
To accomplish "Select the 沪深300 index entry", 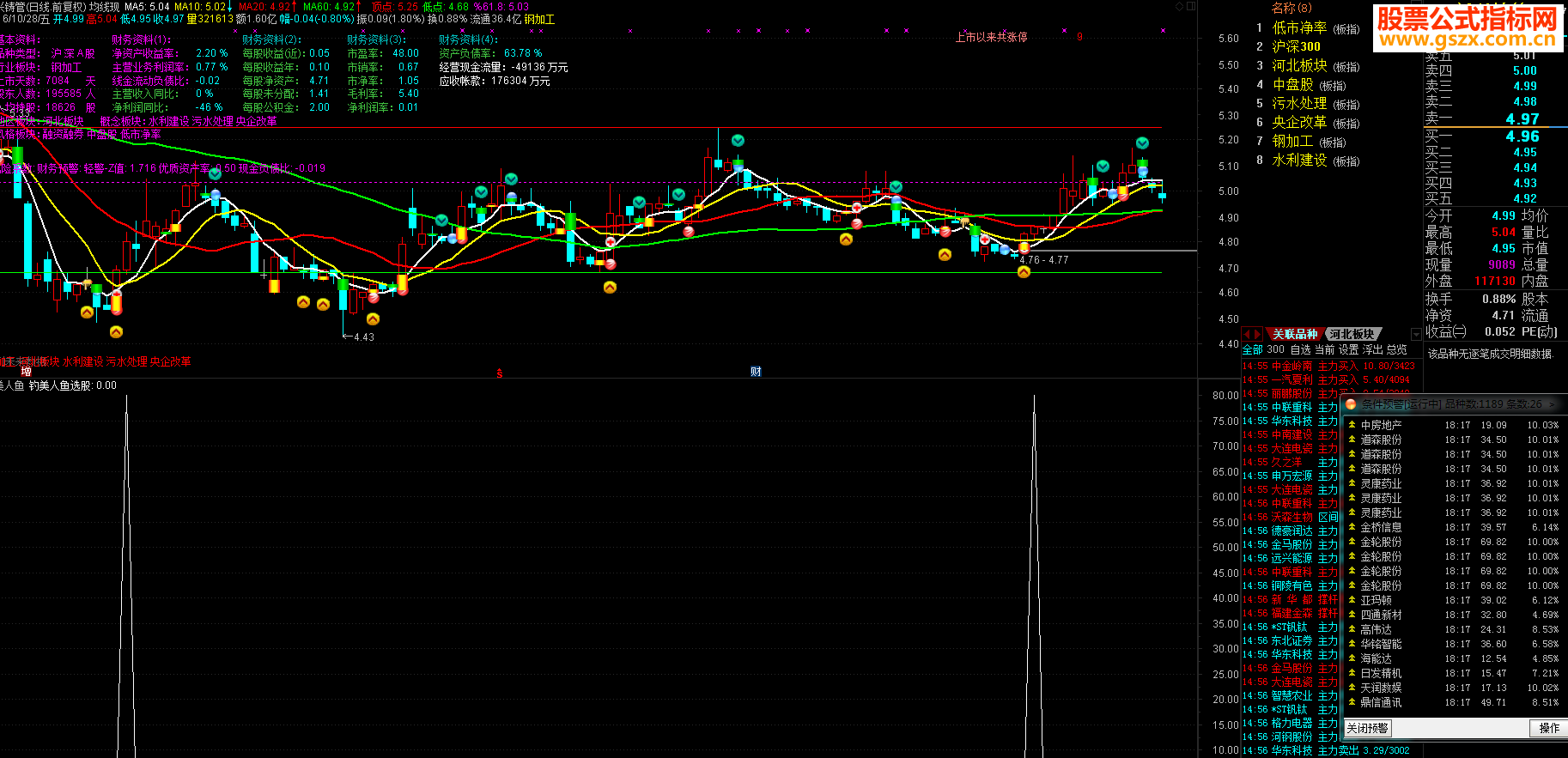I will pyautogui.click(x=1296, y=47).
